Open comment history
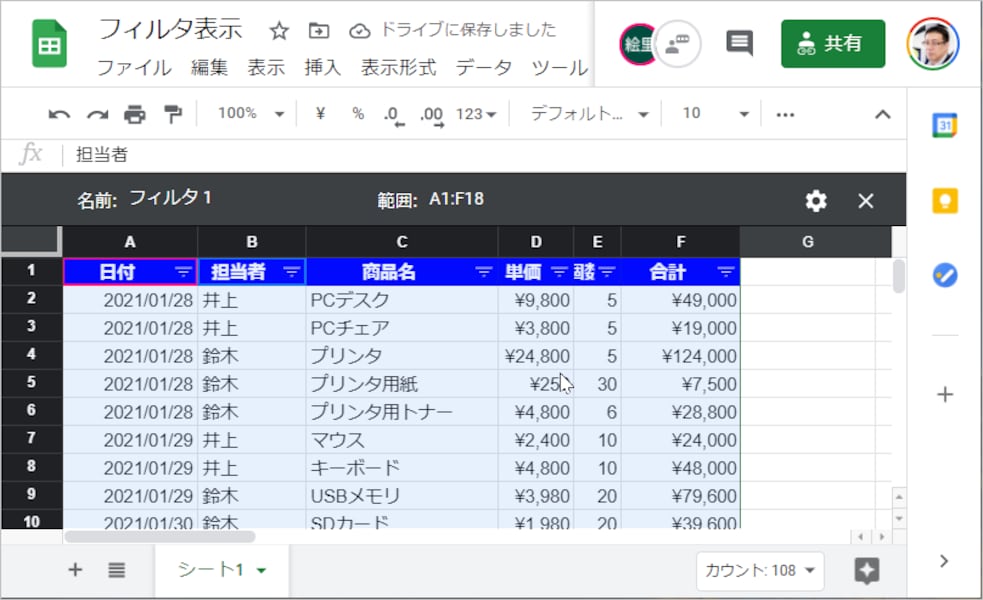Image resolution: width=983 pixels, height=600 pixels. pos(740,43)
